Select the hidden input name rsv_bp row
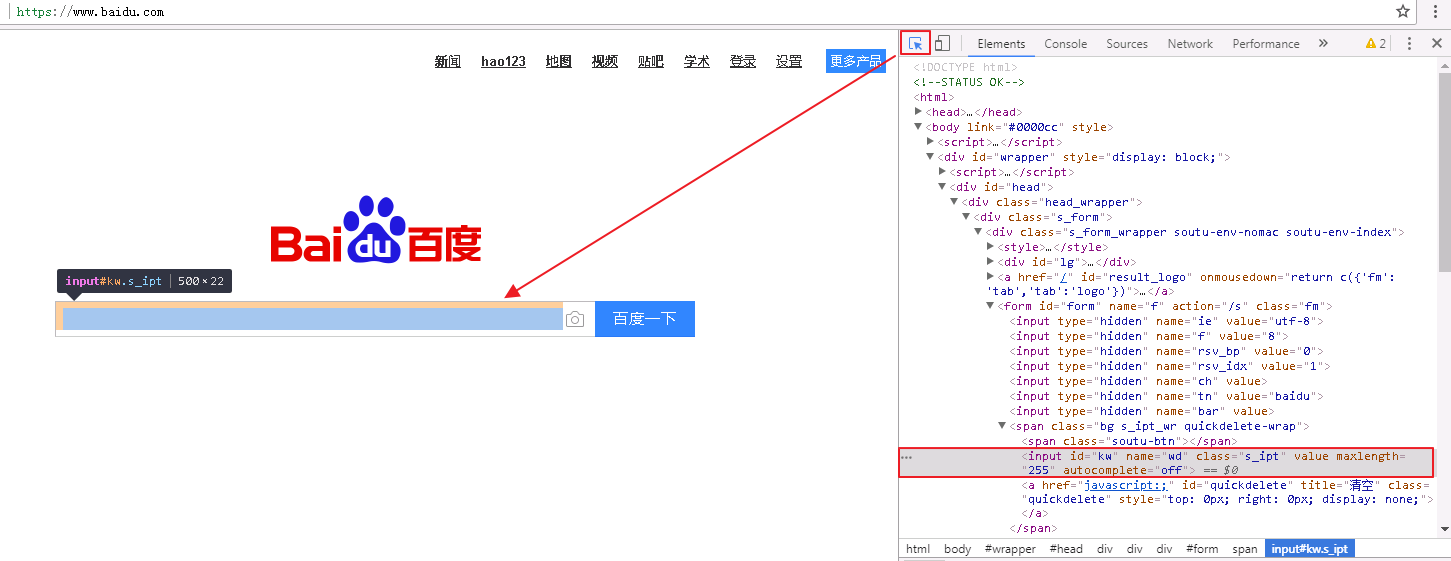This screenshot has width=1451, height=561. click(x=1168, y=351)
